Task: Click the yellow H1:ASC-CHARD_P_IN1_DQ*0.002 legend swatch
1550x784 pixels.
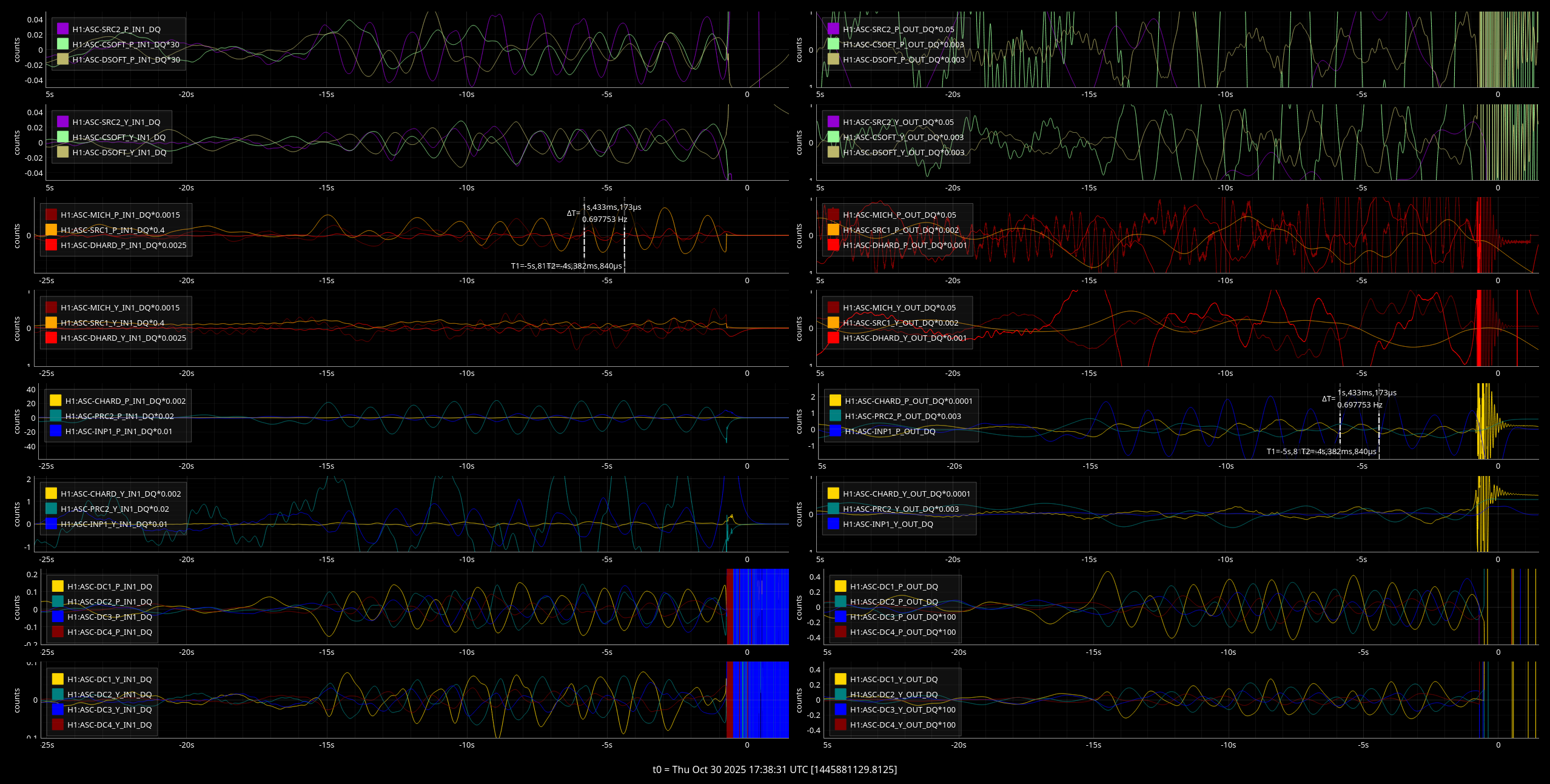Action: pos(56,401)
